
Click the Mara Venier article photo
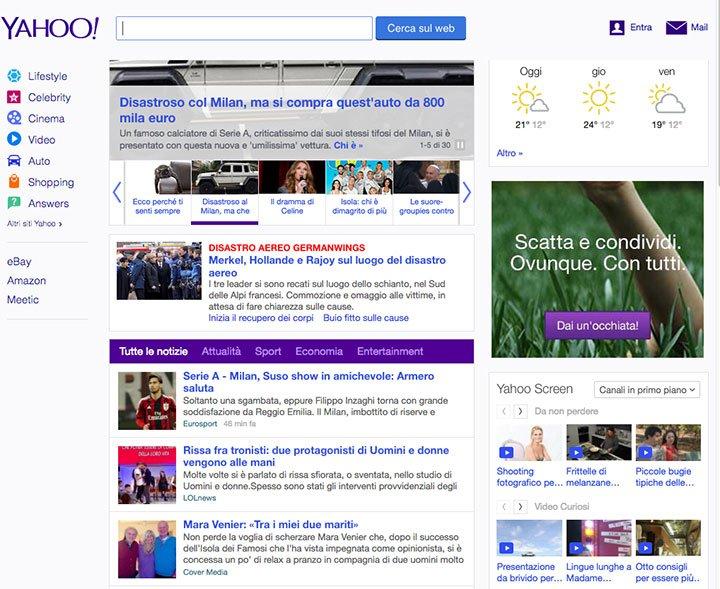click(147, 549)
